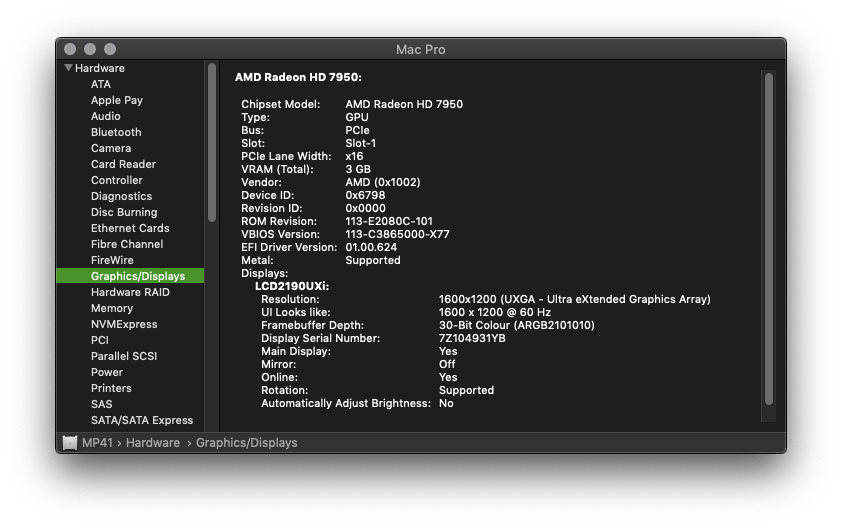Select Ethernet Cards in the sidebar
This screenshot has width=842, height=527.
point(130,228)
